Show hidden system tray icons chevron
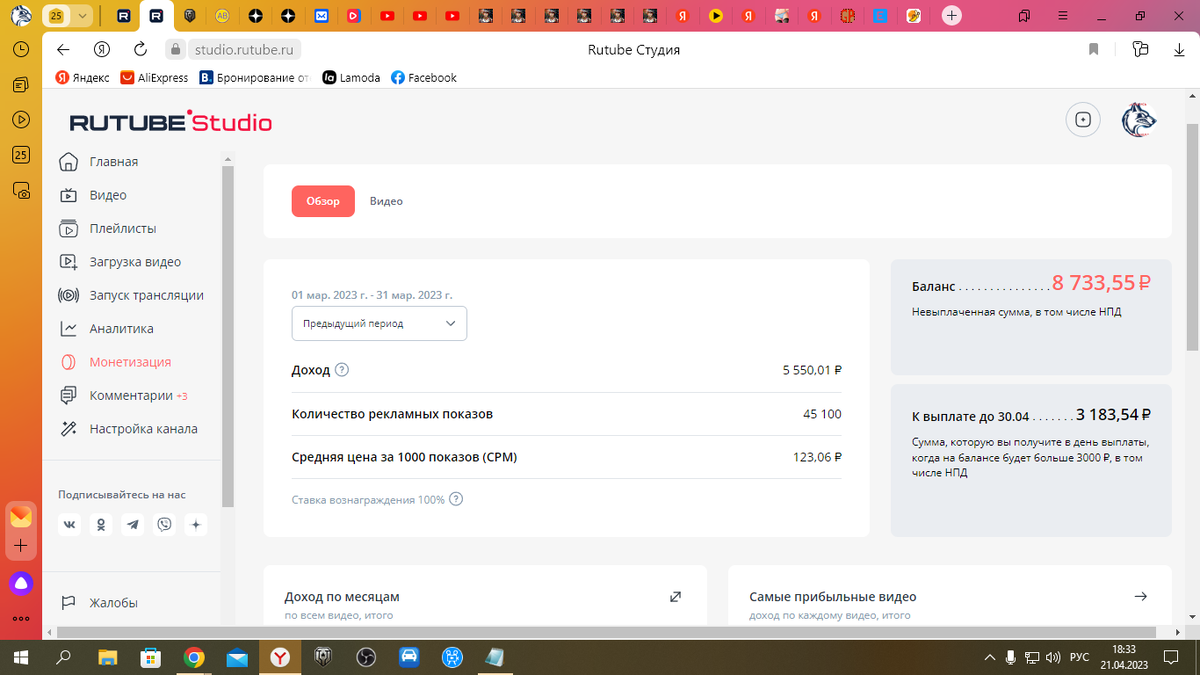Viewport: 1200px width, 675px height. (x=990, y=657)
